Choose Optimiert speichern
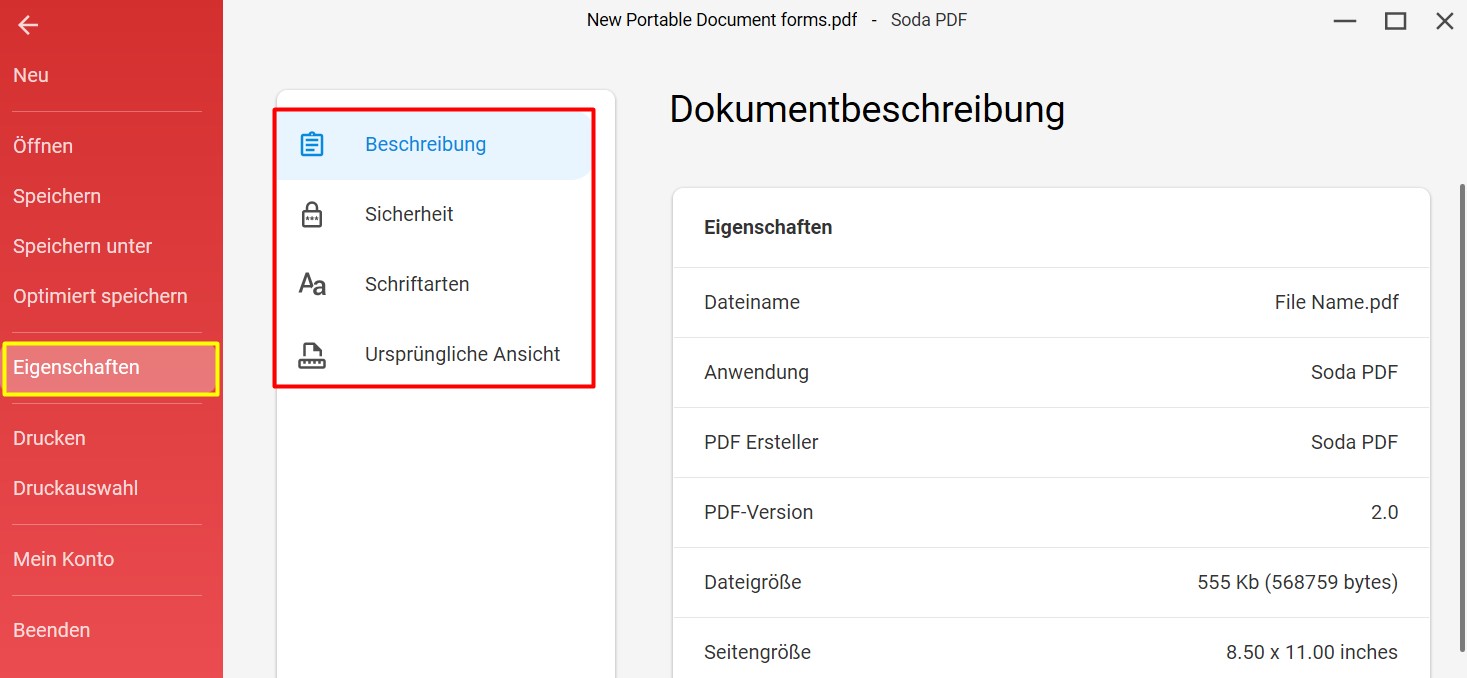Viewport: 1467px width, 678px height. click(100, 296)
